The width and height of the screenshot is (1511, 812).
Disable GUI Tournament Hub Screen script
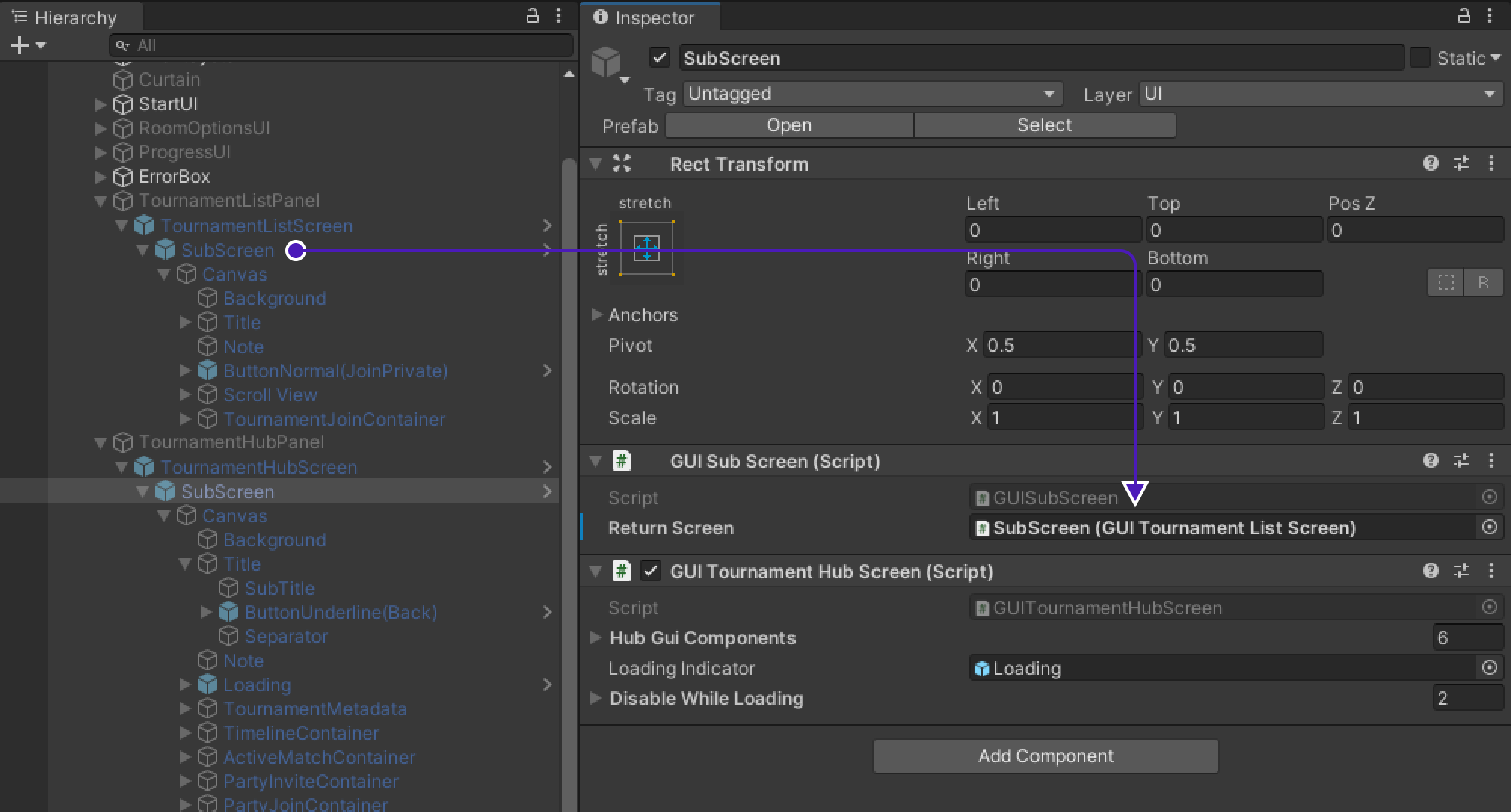click(650, 571)
